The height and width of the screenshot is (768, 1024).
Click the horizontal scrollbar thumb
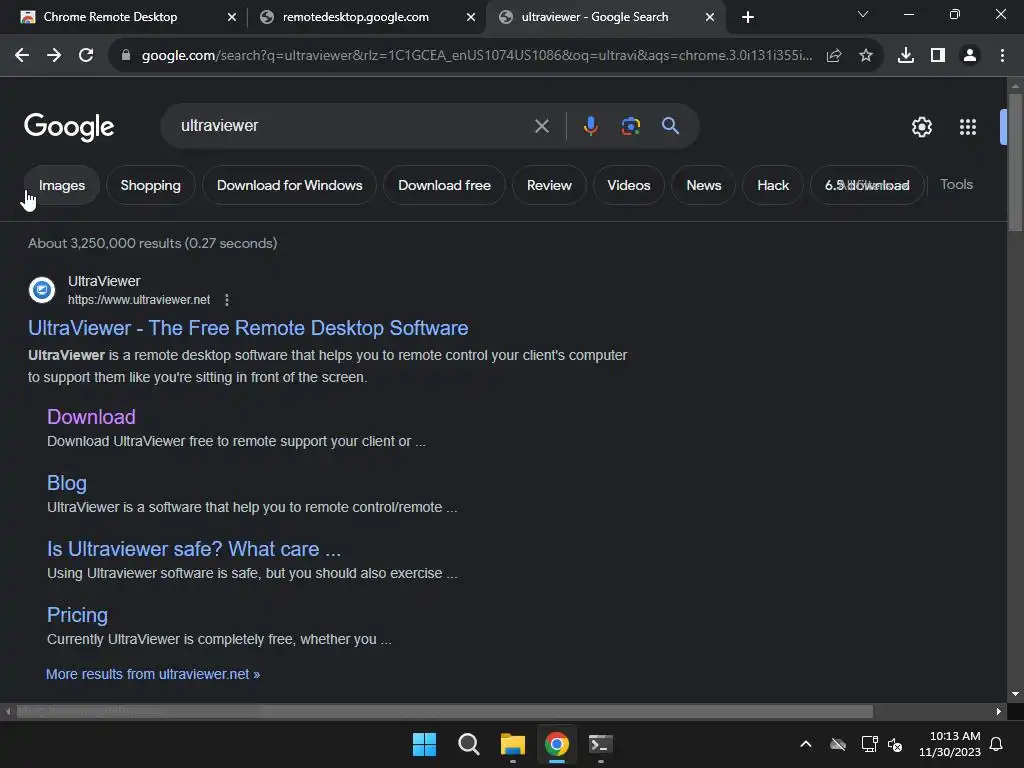click(445, 711)
